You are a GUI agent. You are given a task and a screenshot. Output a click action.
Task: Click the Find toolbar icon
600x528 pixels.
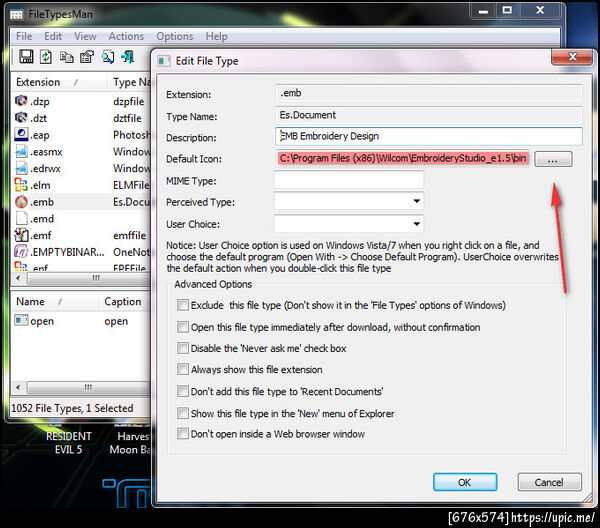108,57
